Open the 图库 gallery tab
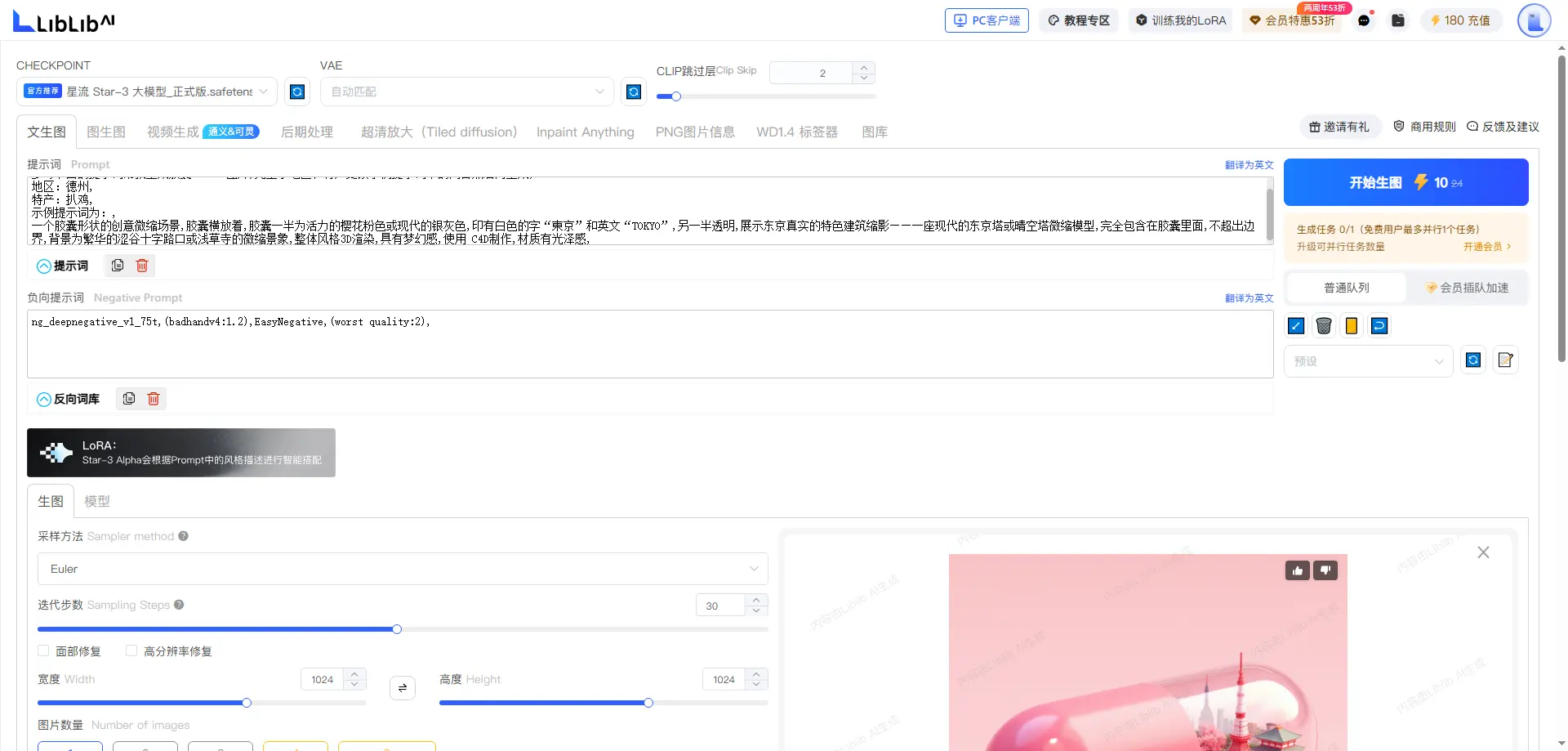 [875, 132]
